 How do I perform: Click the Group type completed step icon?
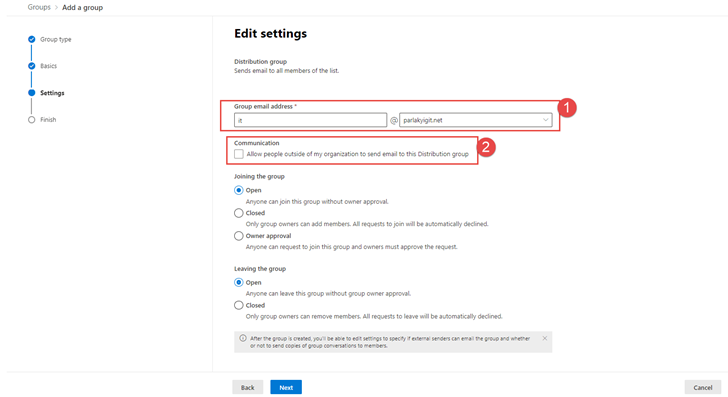click(32, 39)
